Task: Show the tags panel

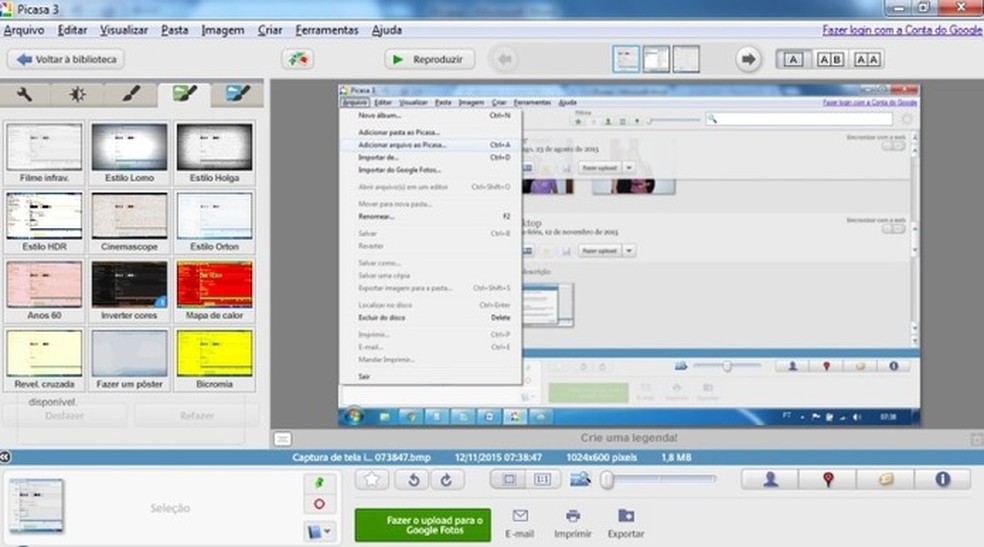Action: [884, 480]
